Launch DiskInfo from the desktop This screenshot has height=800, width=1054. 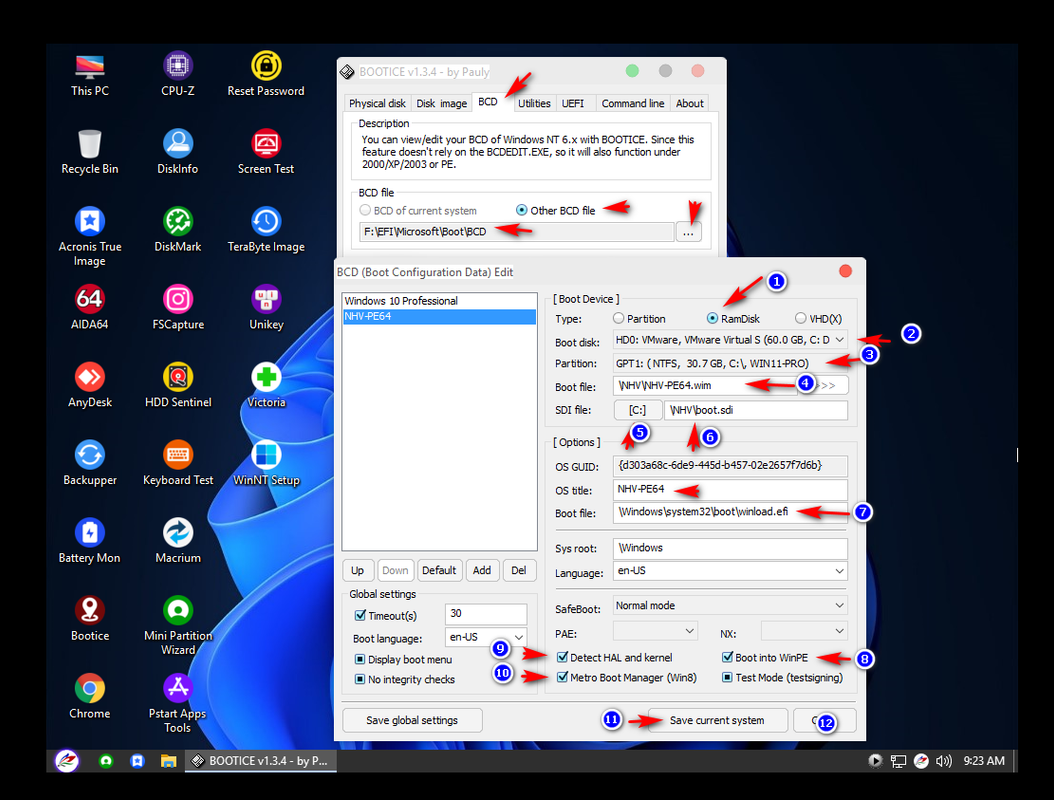coord(177,153)
